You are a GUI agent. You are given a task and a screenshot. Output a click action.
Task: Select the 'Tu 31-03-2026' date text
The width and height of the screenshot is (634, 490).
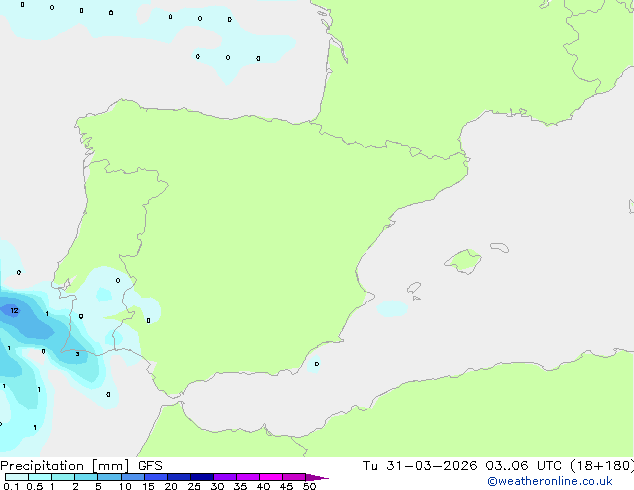pyautogui.click(x=420, y=466)
